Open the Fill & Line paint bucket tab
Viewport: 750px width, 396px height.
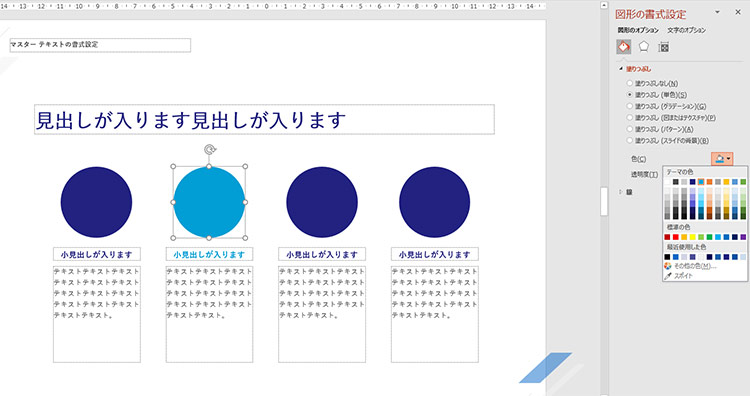[x=624, y=46]
